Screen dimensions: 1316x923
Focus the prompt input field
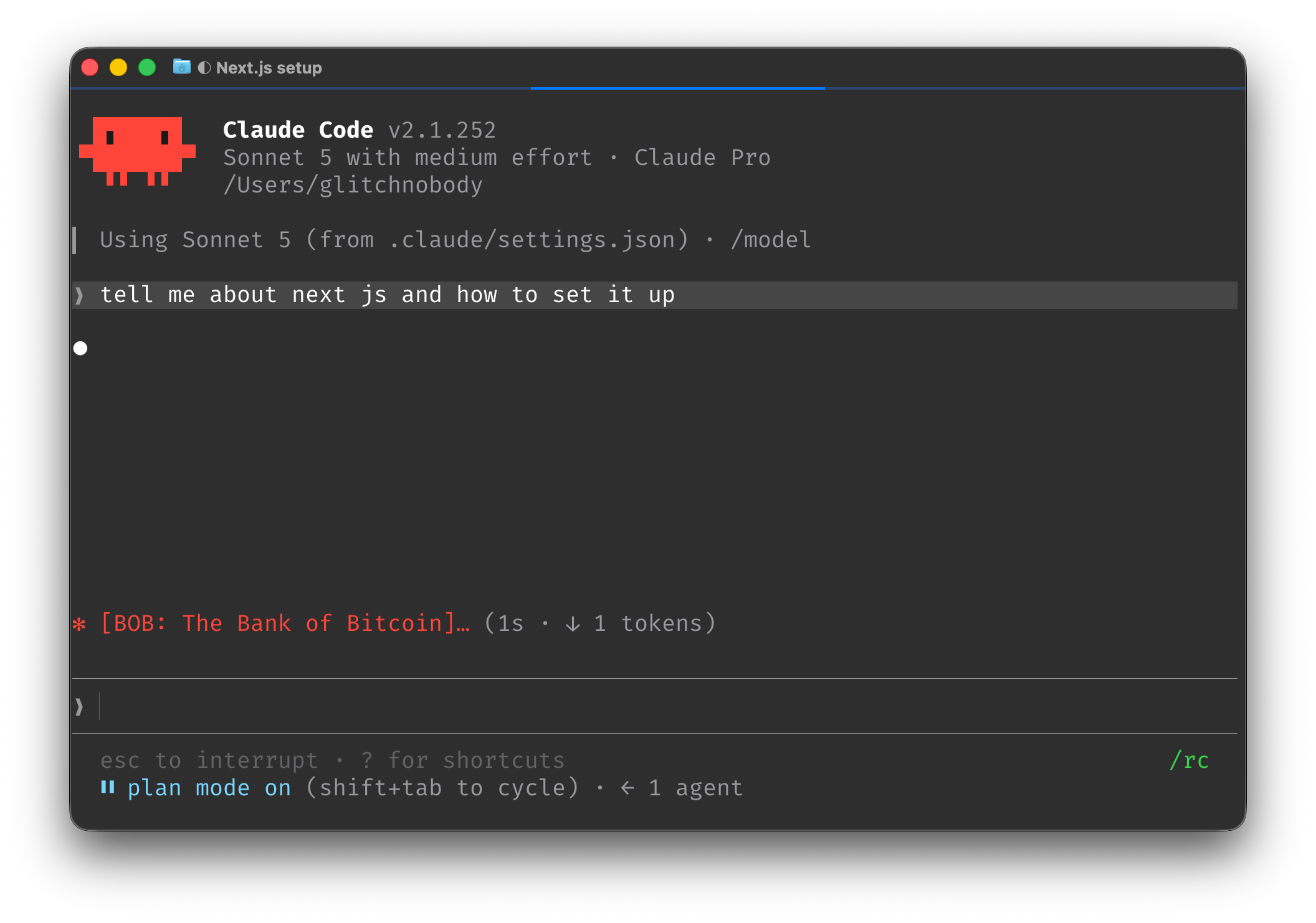(x=654, y=706)
